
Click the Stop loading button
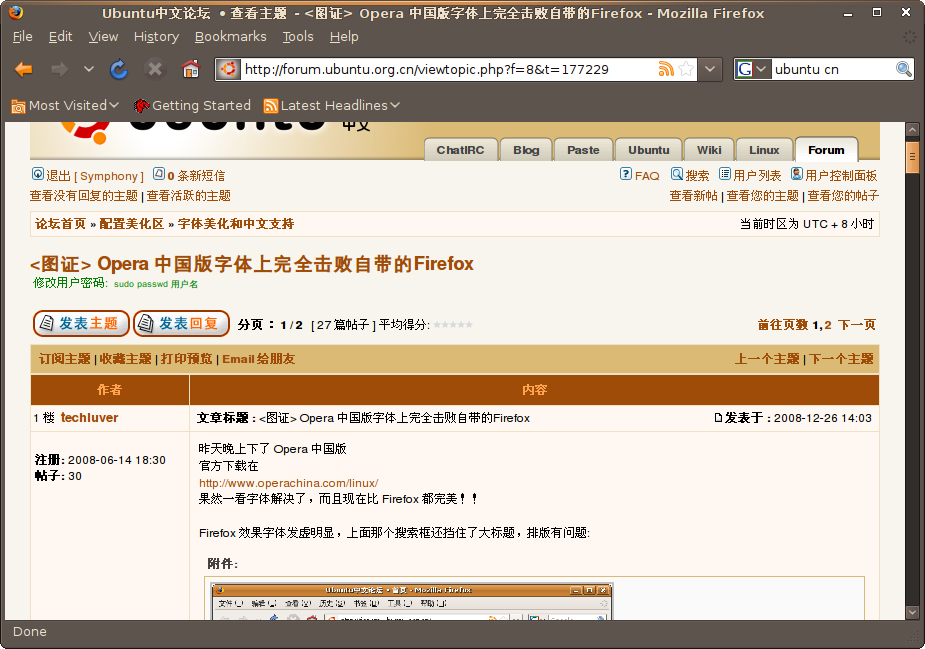[x=155, y=70]
